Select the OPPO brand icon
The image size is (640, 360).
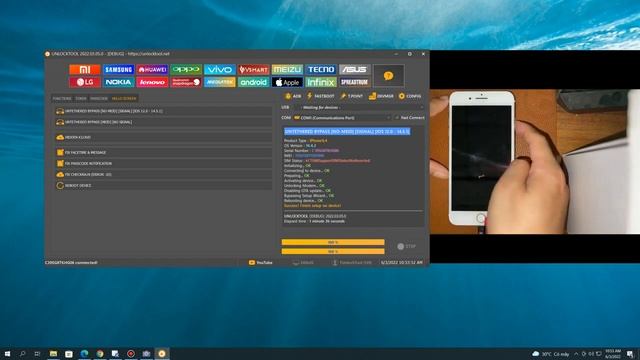pos(186,69)
